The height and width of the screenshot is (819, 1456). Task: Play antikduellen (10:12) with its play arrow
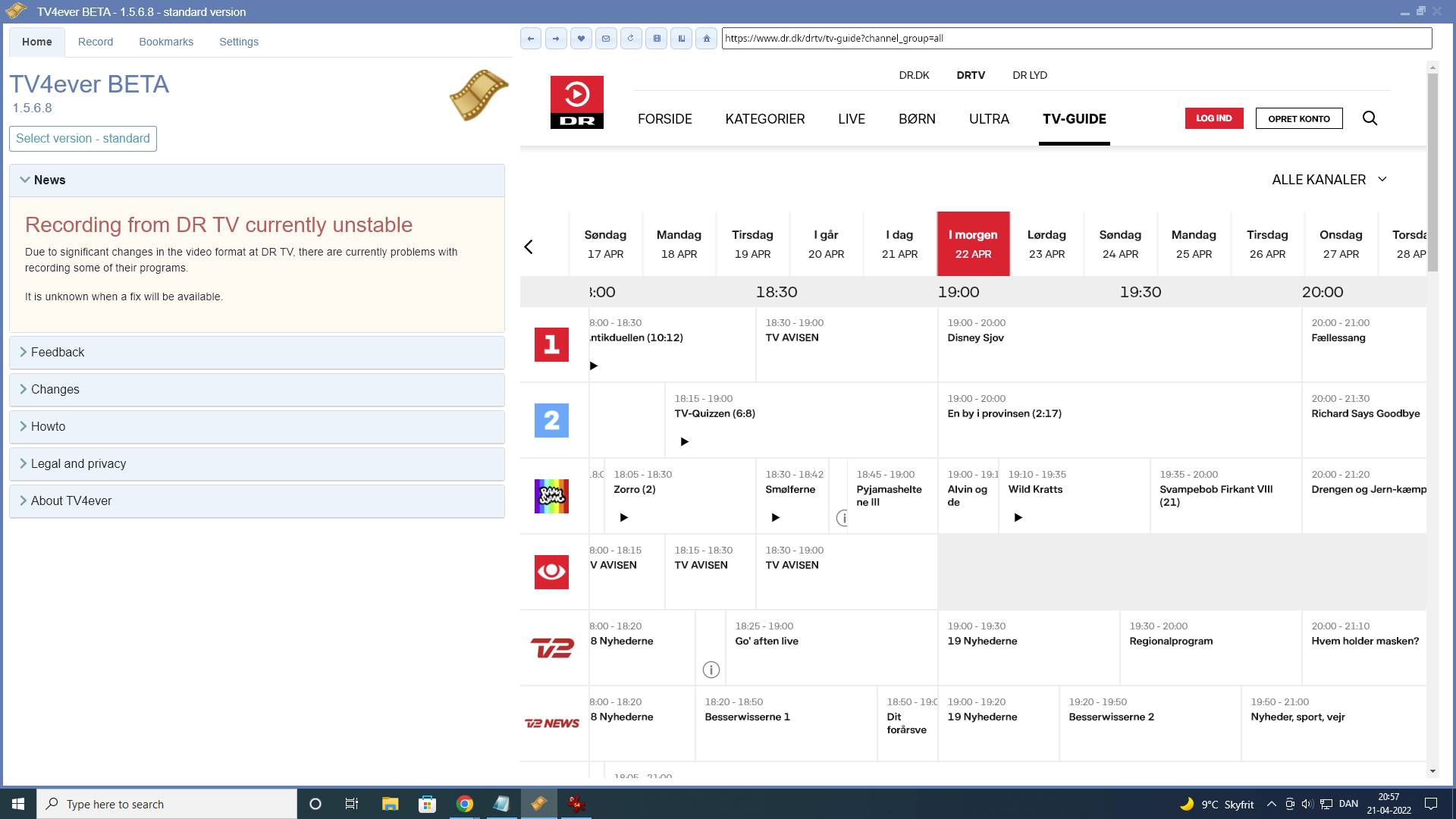[594, 366]
